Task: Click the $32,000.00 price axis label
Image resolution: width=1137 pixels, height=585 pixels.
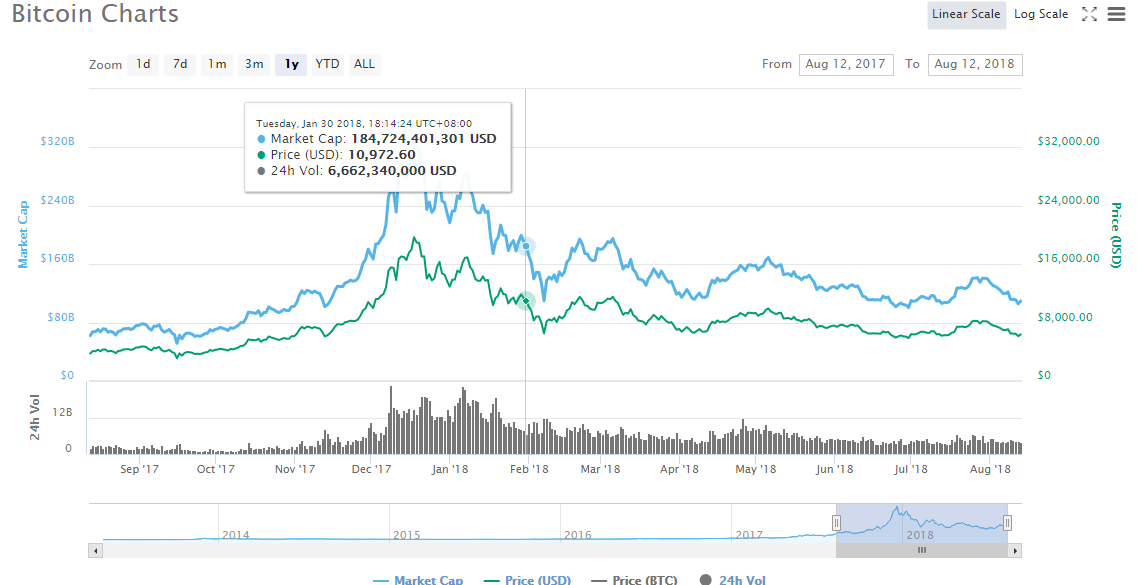Action: [1069, 141]
